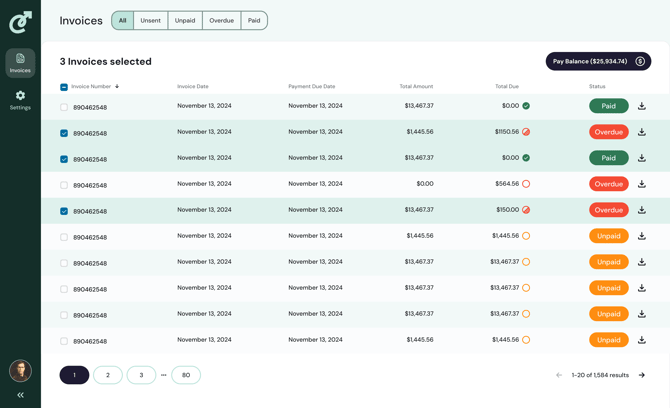Click the pagination ellipsis
Viewport: 670px width, 408px height.
(164, 375)
